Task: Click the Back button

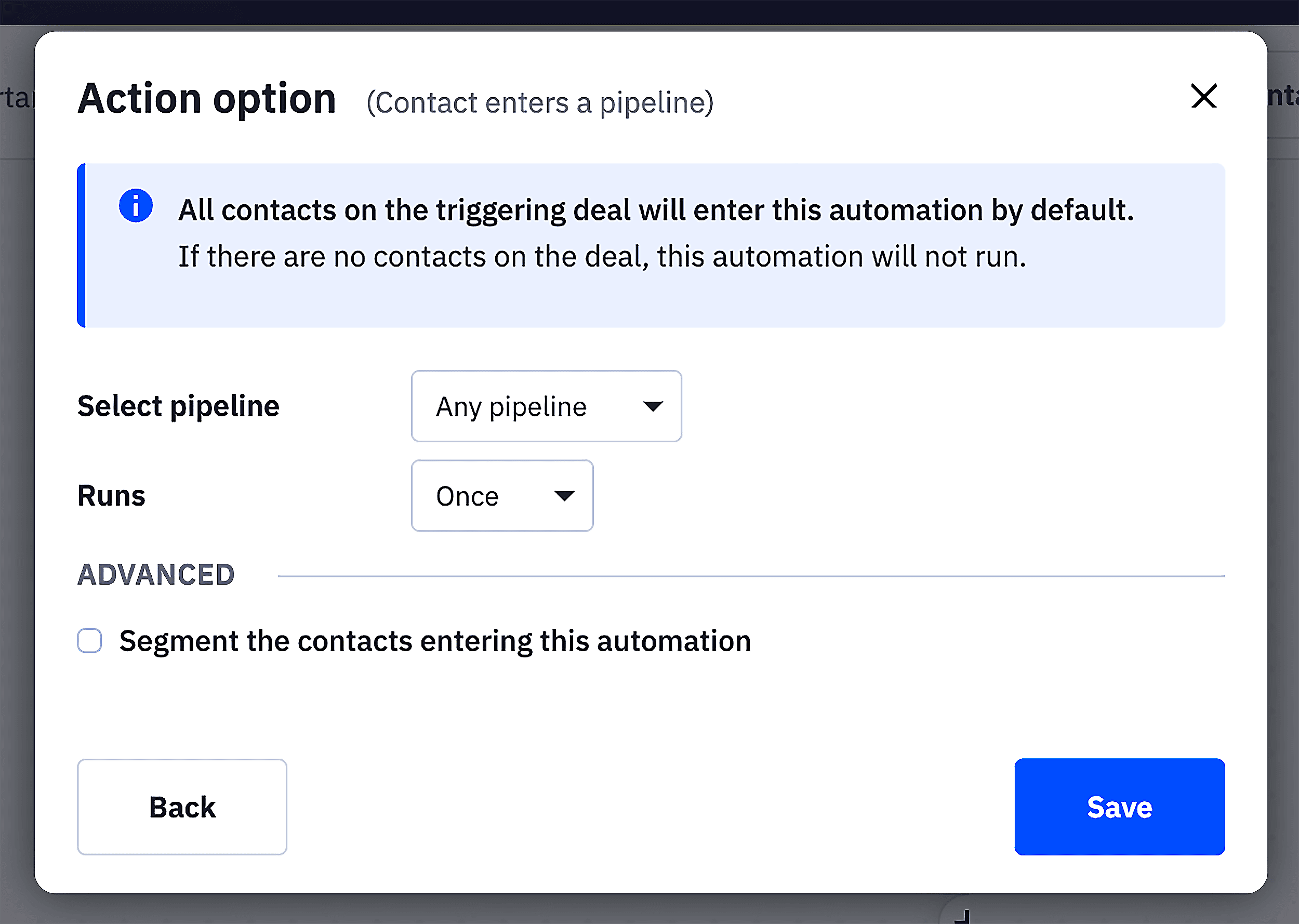Action: 182,807
